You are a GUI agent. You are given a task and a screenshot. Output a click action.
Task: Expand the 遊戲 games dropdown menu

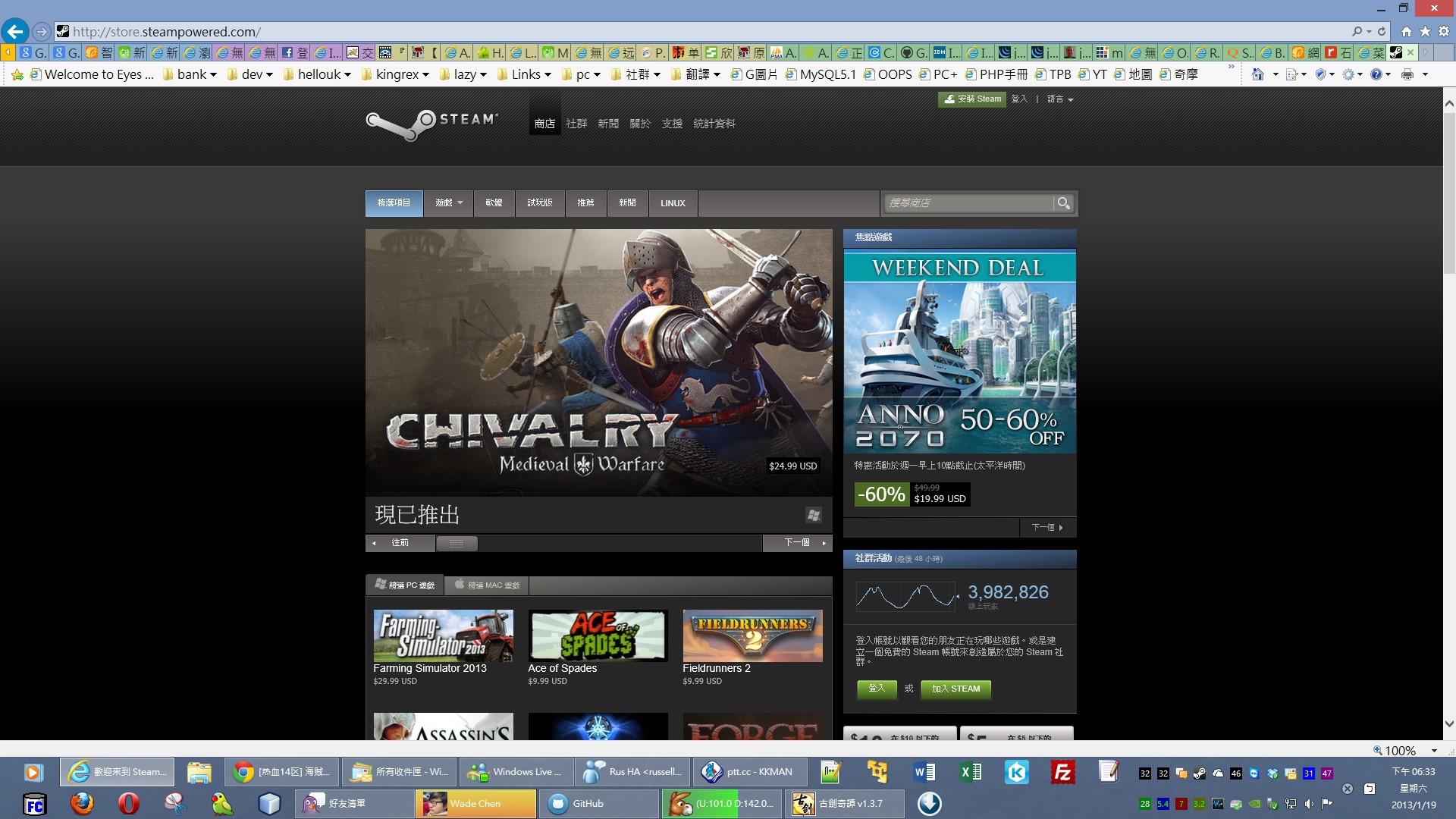(x=449, y=203)
